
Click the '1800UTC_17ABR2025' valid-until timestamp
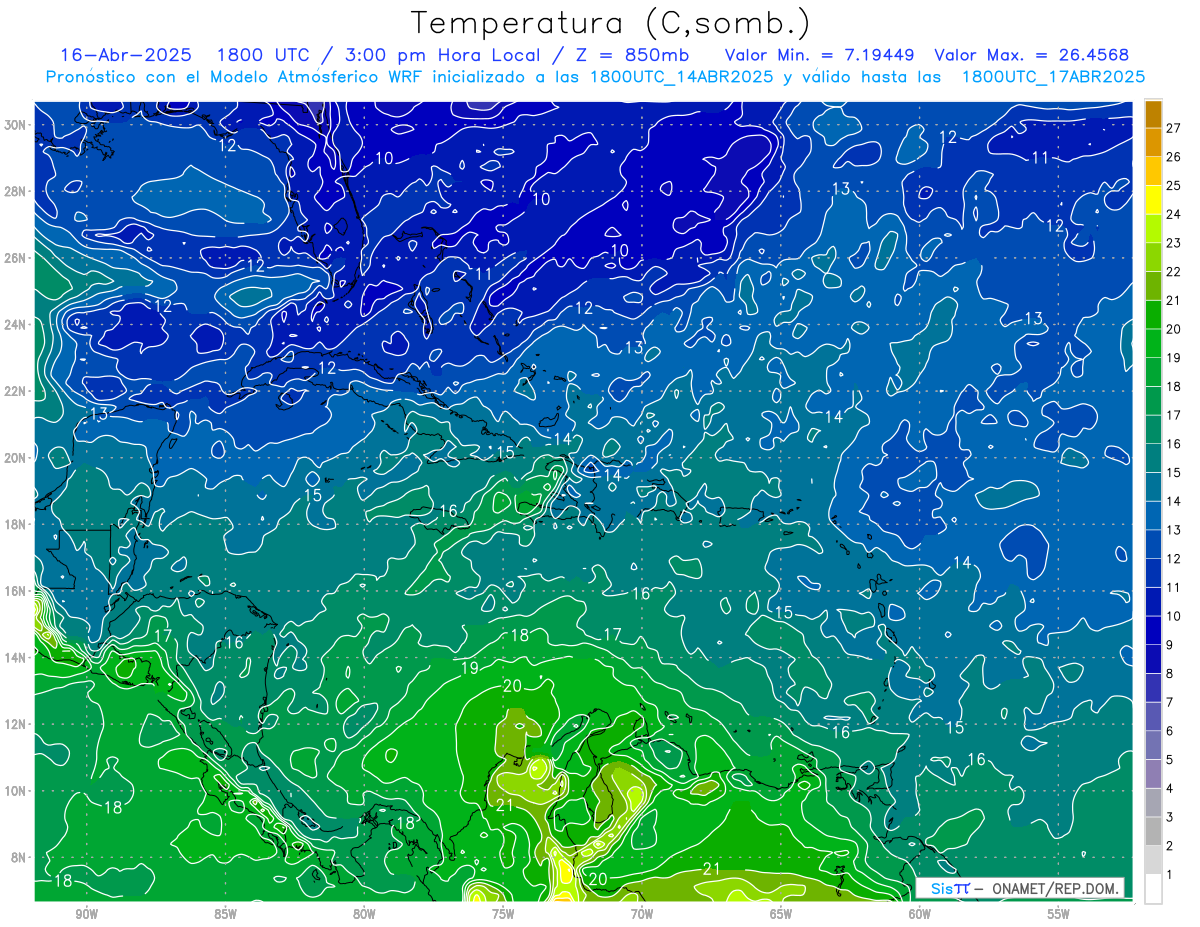point(1054,77)
